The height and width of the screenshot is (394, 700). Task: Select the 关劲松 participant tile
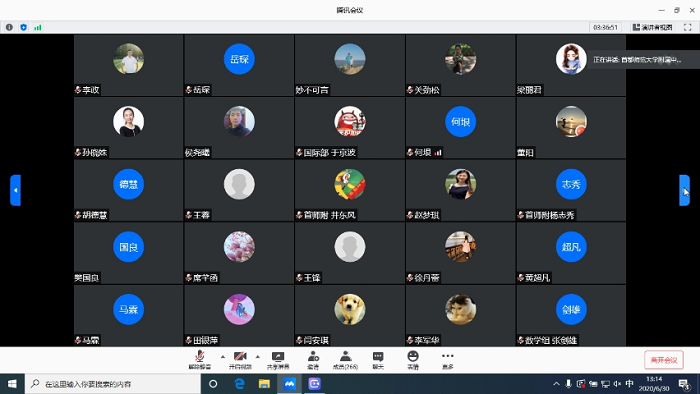[x=460, y=65]
